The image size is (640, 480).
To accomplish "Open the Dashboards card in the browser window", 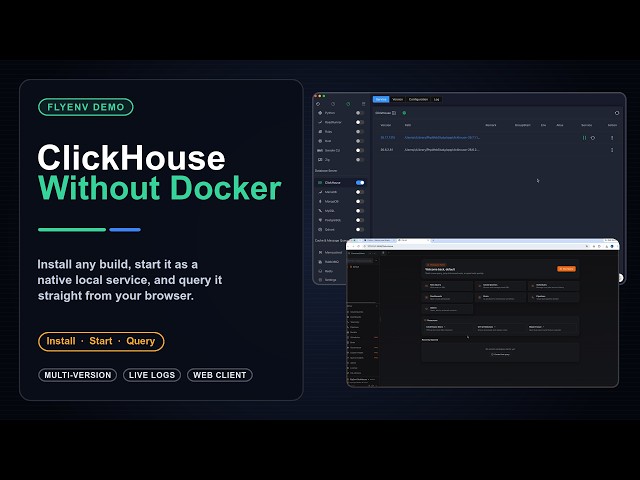I will (447, 297).
